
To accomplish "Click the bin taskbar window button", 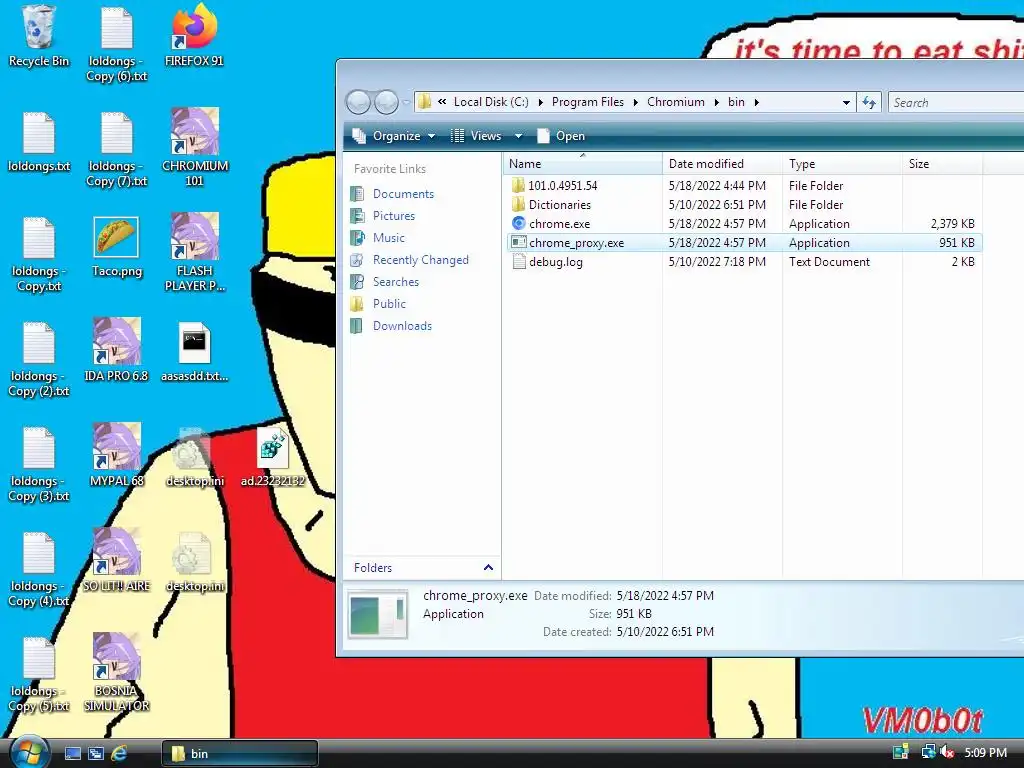I will pyautogui.click(x=240, y=754).
